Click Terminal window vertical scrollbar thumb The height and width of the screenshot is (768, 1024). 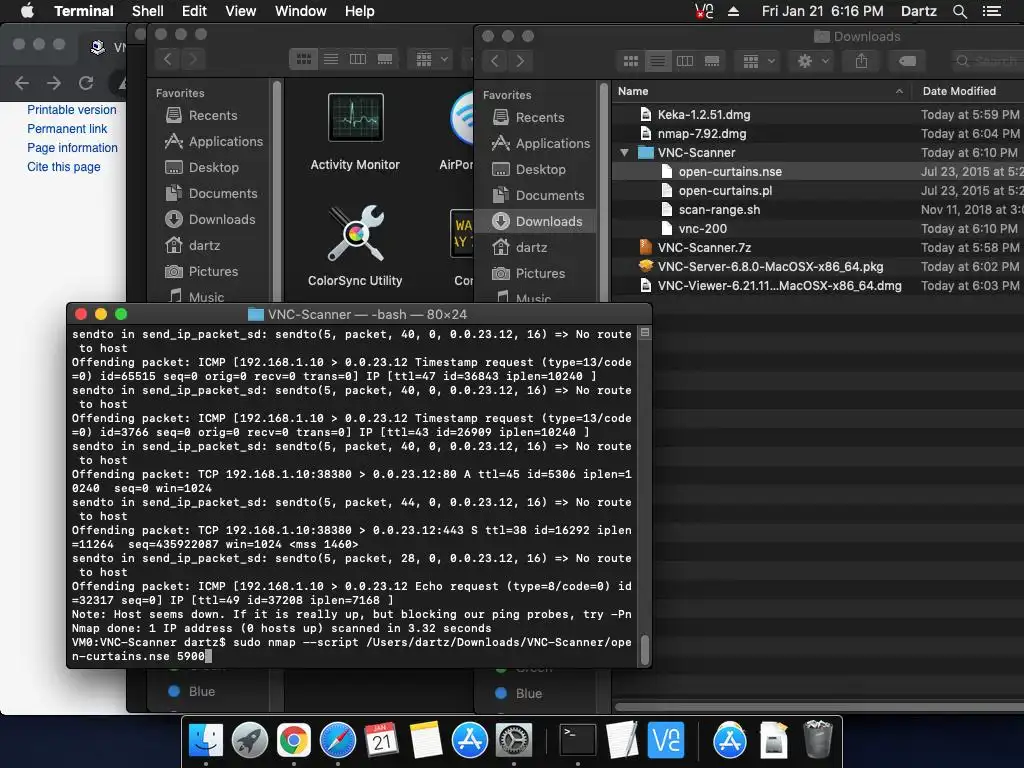(645, 649)
